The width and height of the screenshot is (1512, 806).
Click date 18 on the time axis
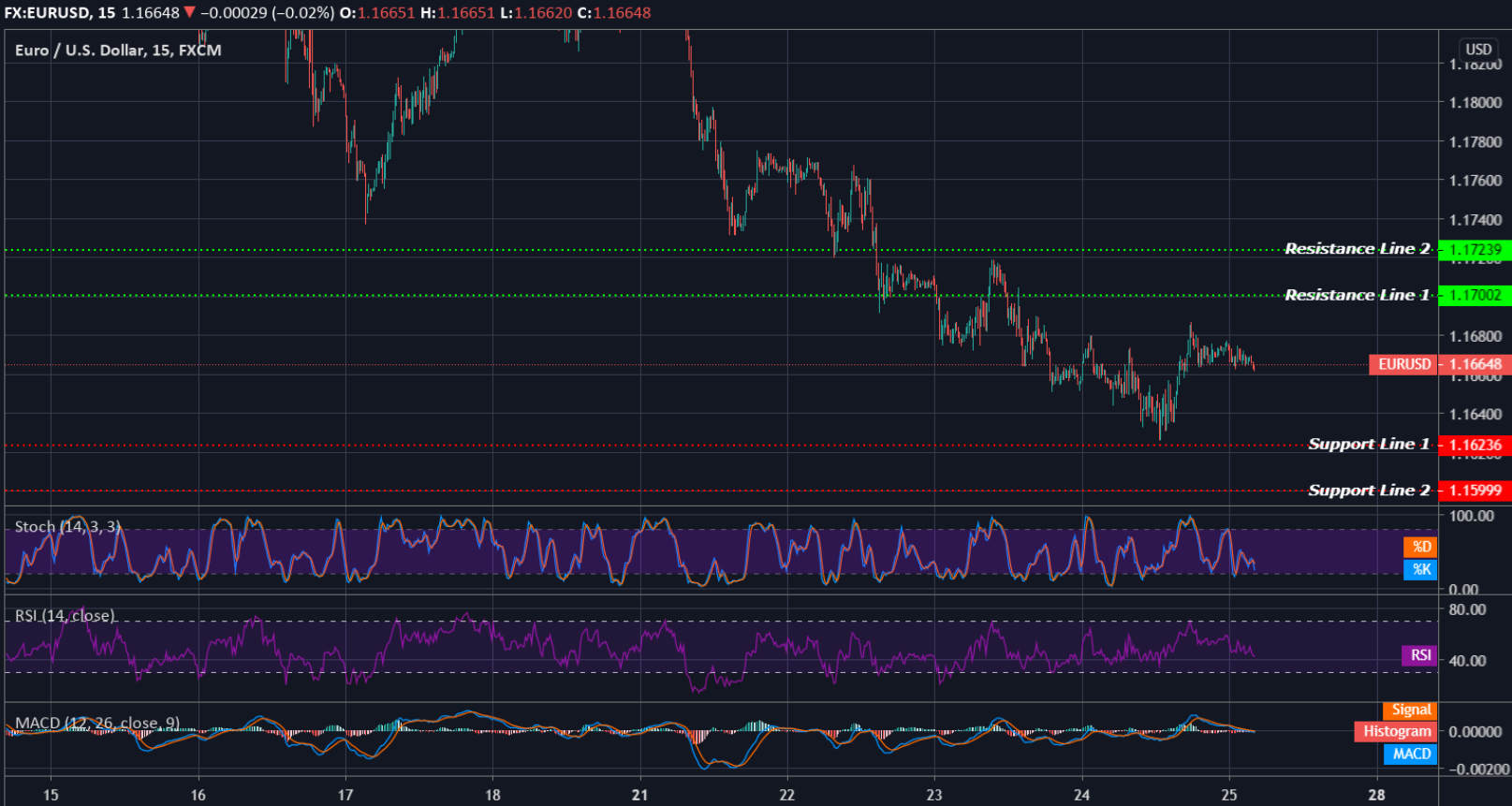pos(492,795)
